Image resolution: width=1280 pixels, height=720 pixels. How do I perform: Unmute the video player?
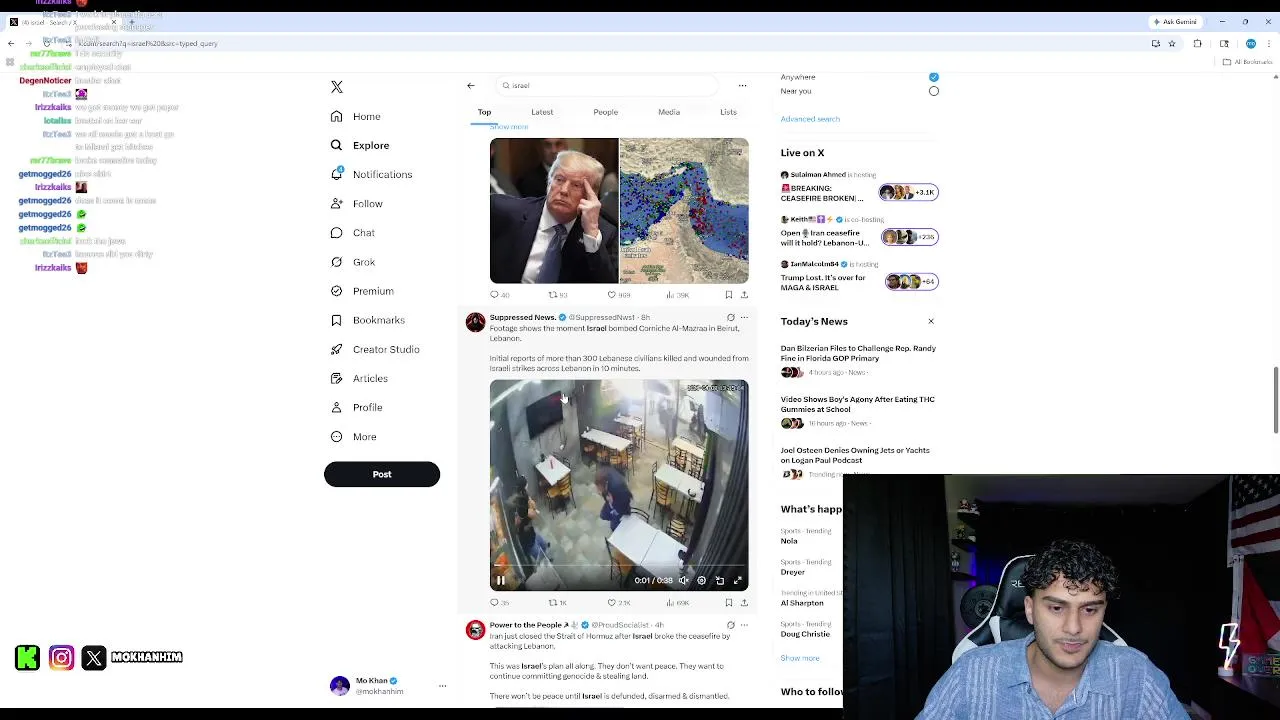click(684, 580)
